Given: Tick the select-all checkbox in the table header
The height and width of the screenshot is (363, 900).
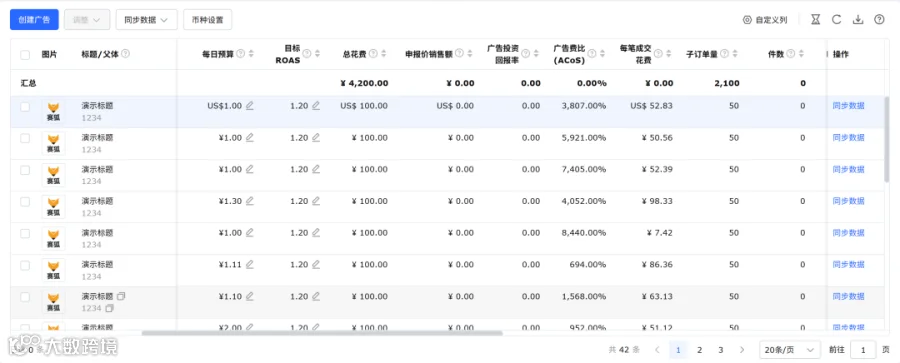Looking at the screenshot, I should pos(25,55).
